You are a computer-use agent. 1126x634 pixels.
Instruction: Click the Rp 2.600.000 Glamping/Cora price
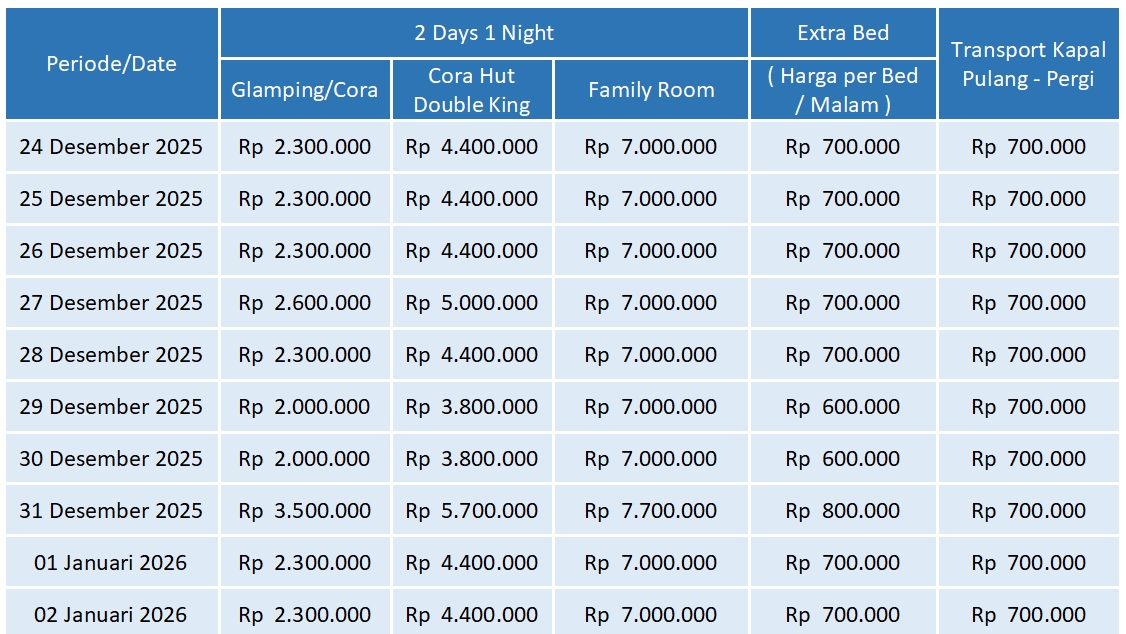pos(305,303)
